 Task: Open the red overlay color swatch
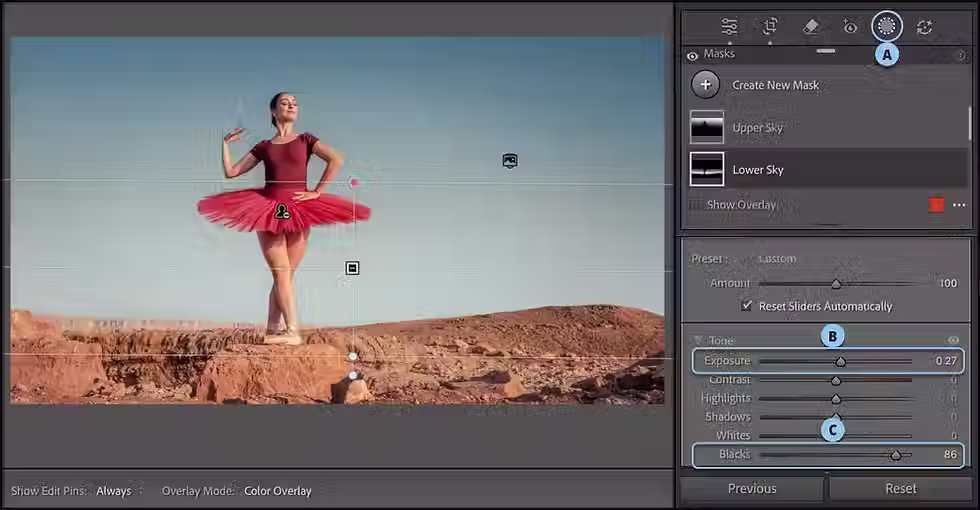click(936, 204)
